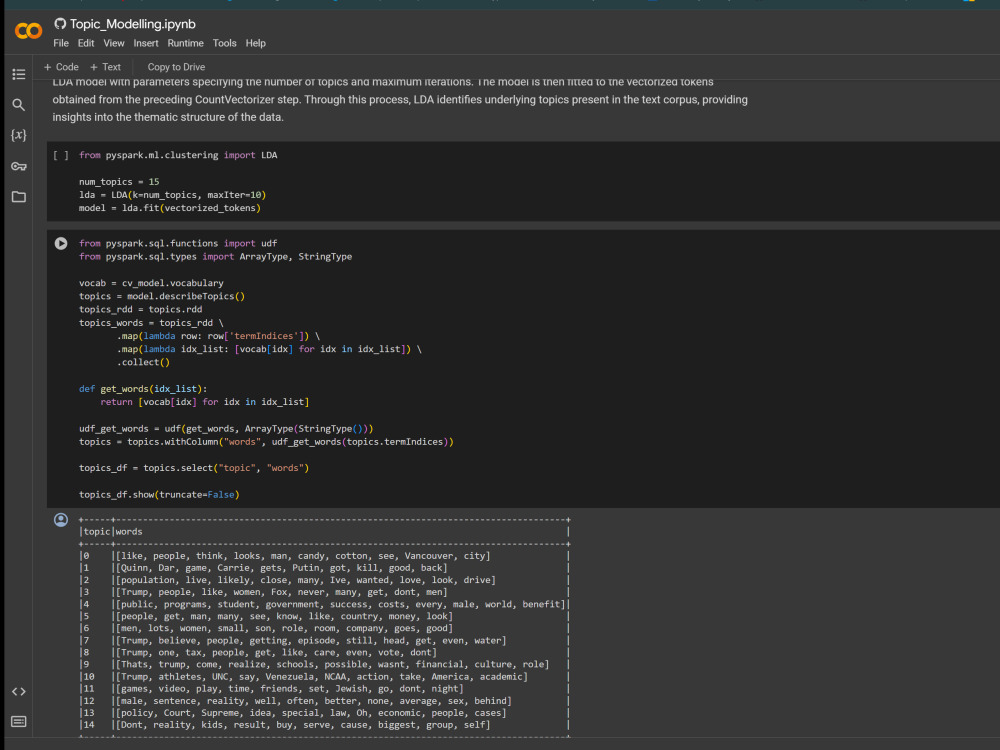Open the Edit menu
The height and width of the screenshot is (750, 1000).
pos(86,43)
